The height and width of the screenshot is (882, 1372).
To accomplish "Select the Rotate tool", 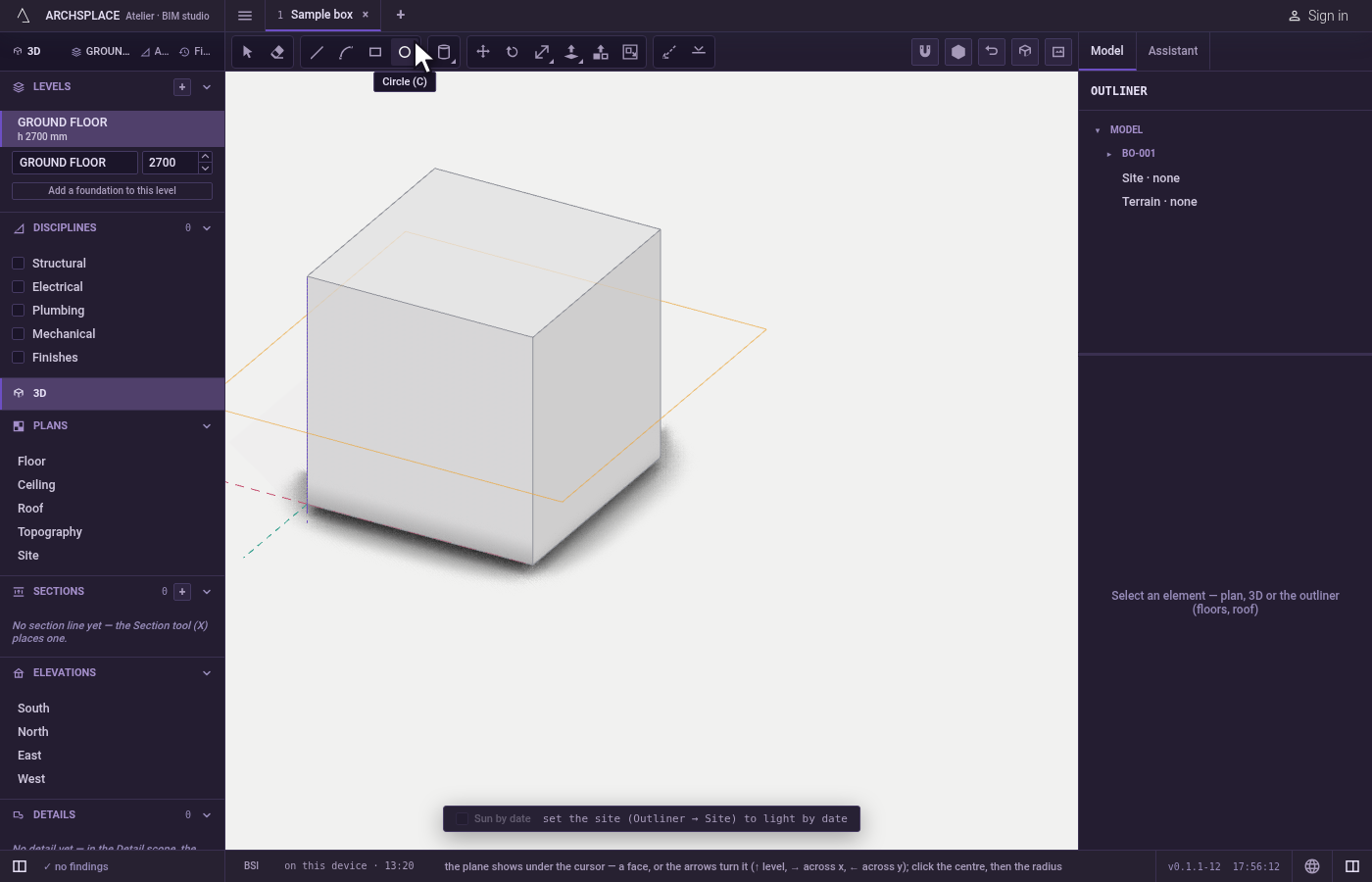I will [513, 52].
